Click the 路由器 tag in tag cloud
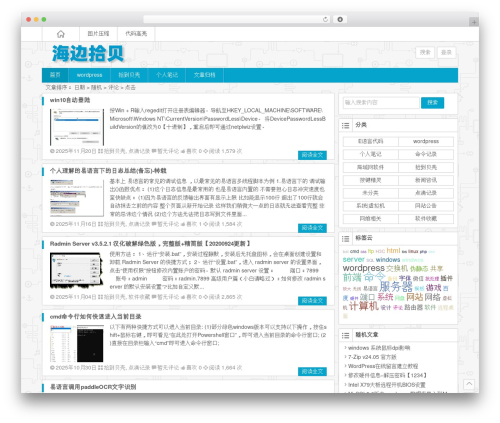The width and height of the screenshot is (500, 423). click(x=414, y=307)
